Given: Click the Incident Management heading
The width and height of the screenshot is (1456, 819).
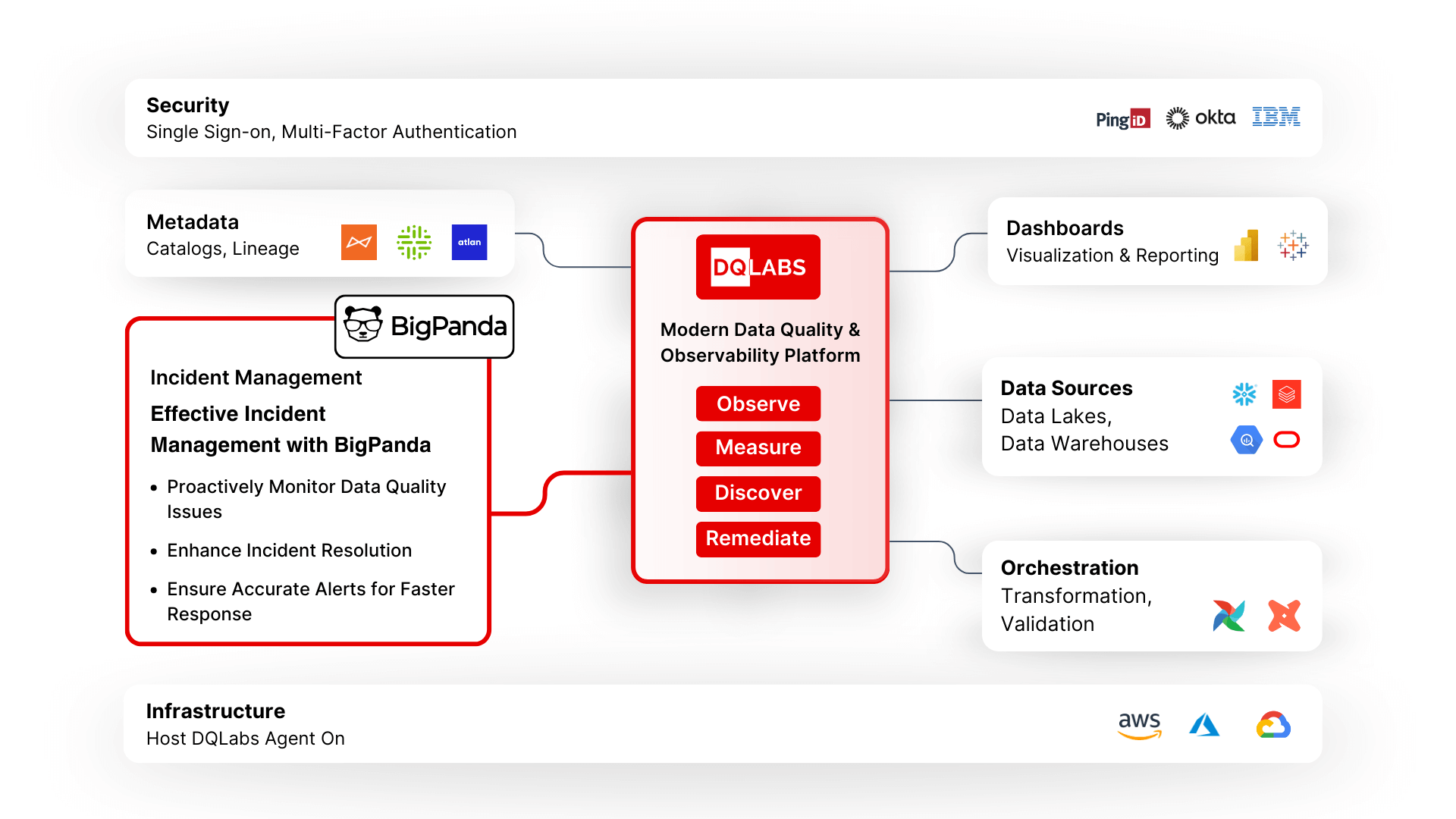Looking at the screenshot, I should [x=256, y=377].
